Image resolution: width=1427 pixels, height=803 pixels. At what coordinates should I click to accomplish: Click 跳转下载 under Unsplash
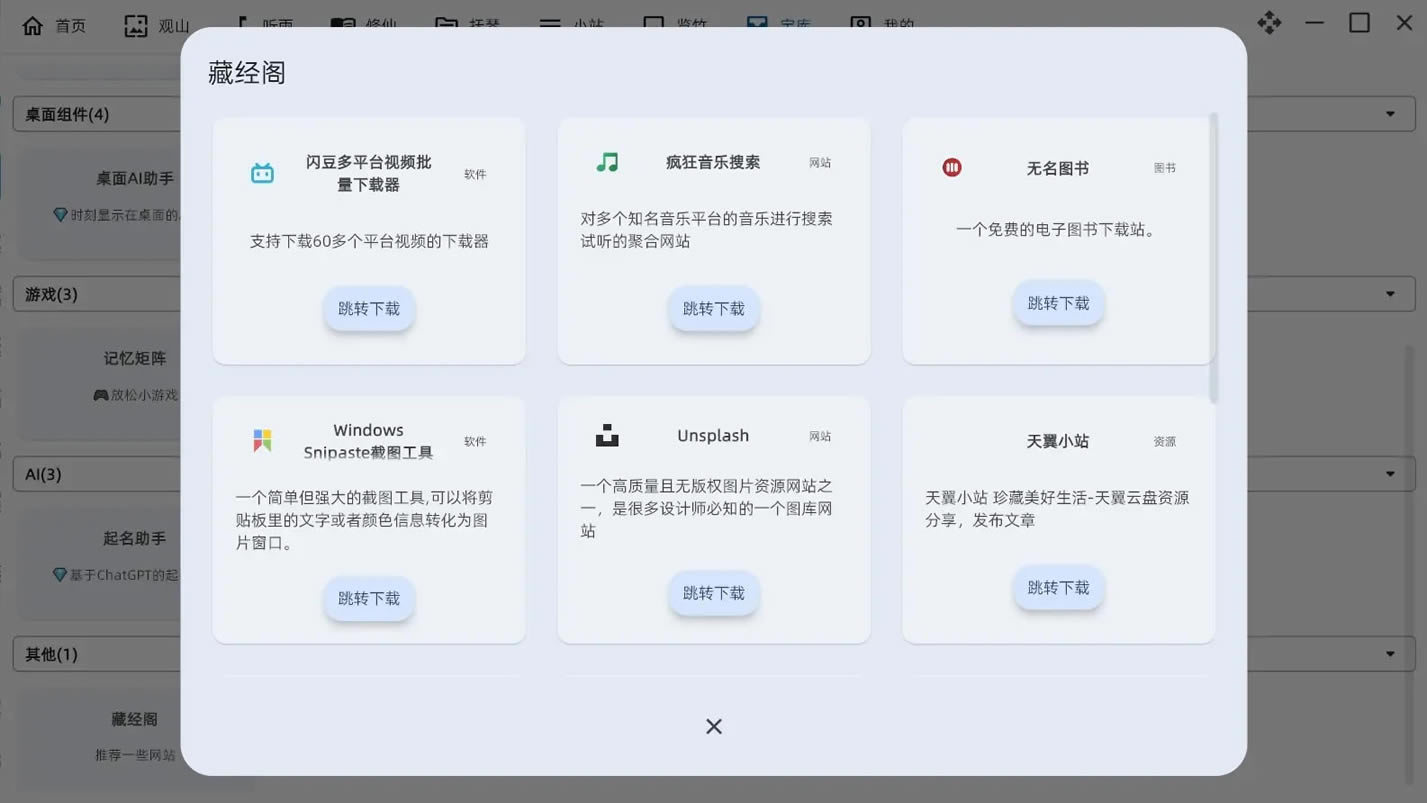714,593
